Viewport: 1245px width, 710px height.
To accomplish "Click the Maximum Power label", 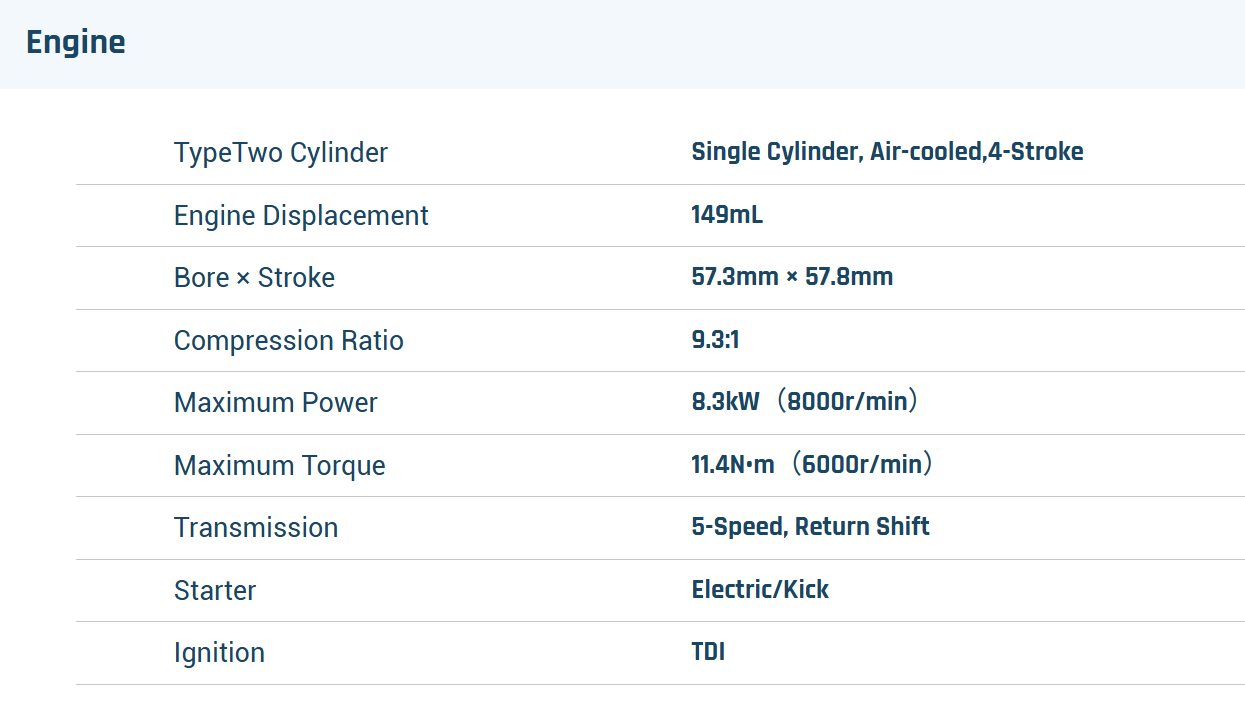I will (x=275, y=403).
